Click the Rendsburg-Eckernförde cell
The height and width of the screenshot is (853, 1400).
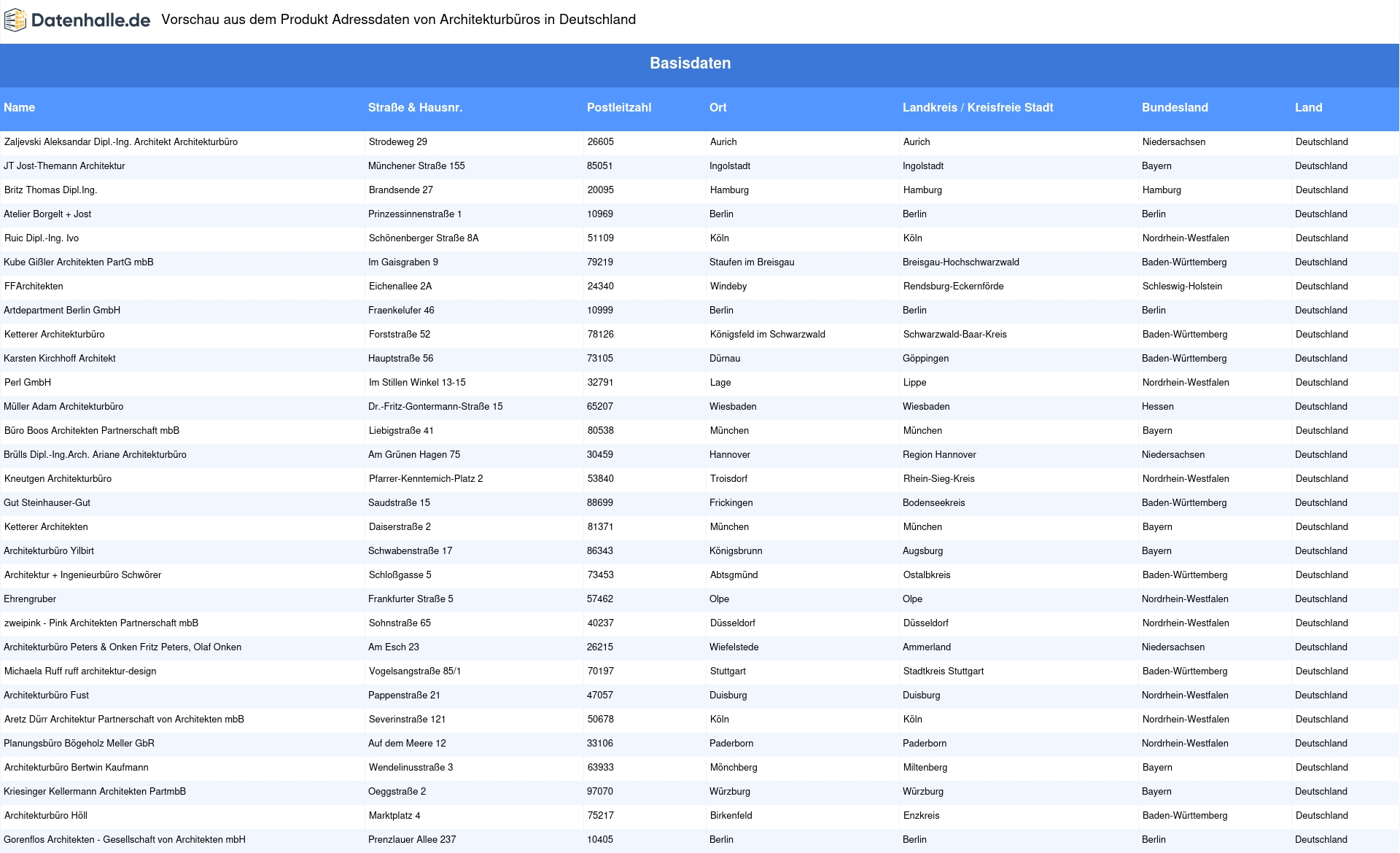click(954, 287)
